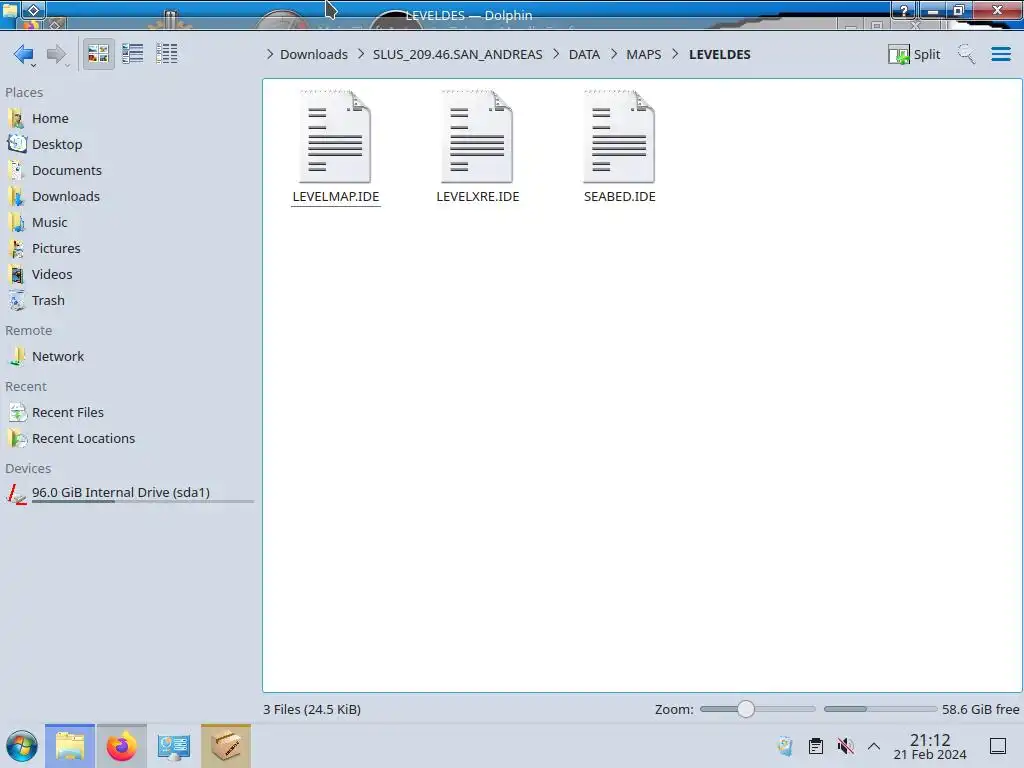The width and height of the screenshot is (1024, 768).
Task: Switch to Icons view mode
Action: coord(98,54)
